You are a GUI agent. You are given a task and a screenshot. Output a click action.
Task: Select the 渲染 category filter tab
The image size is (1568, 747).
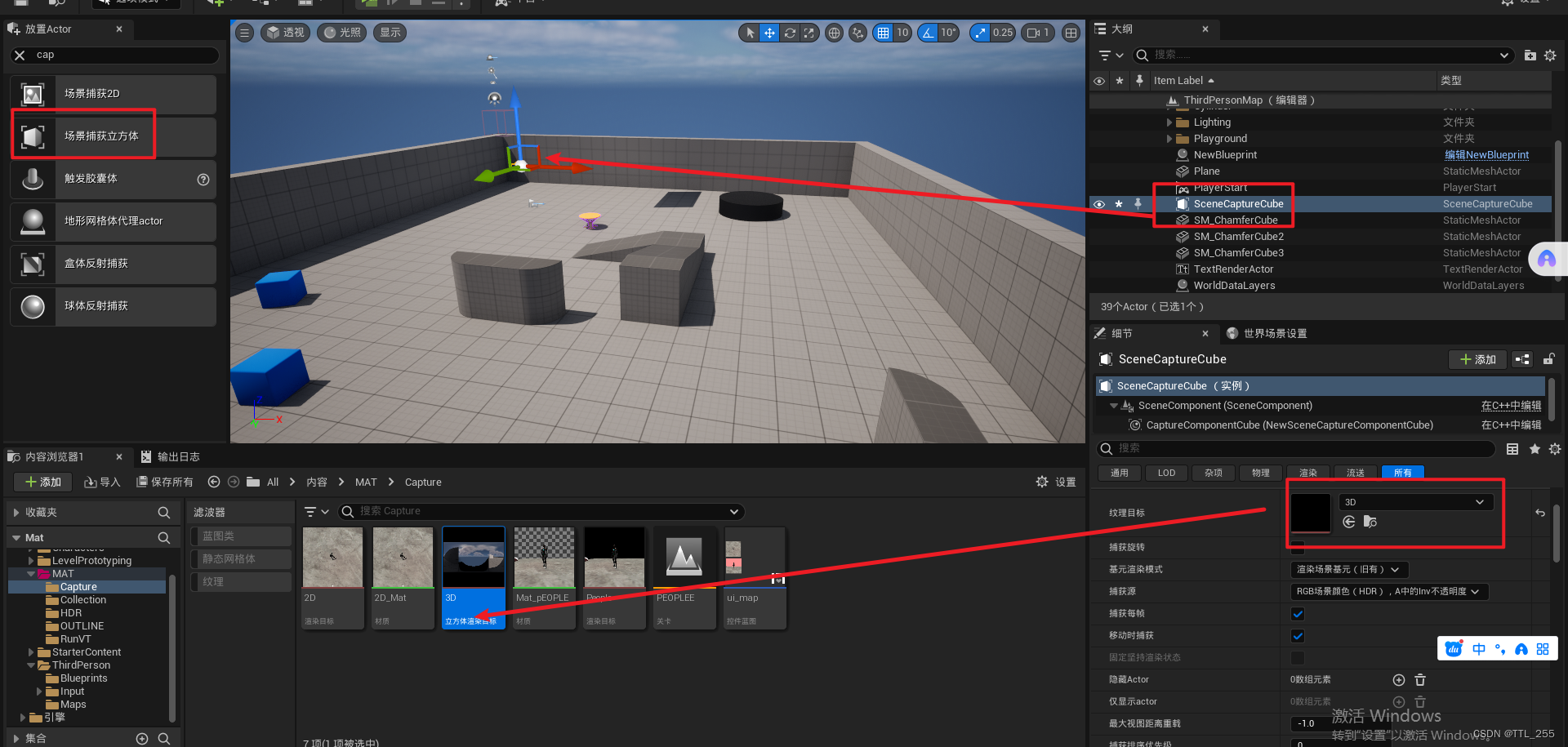pos(1308,473)
